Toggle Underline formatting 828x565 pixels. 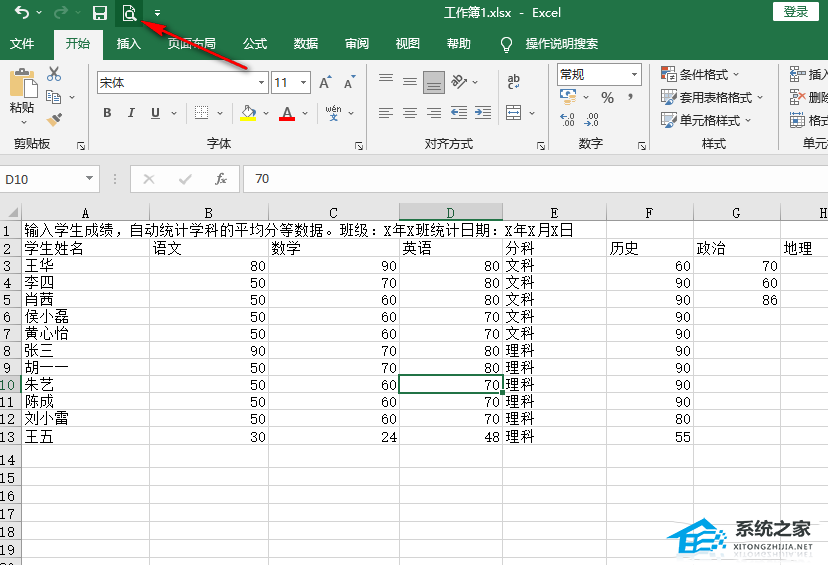[155, 112]
